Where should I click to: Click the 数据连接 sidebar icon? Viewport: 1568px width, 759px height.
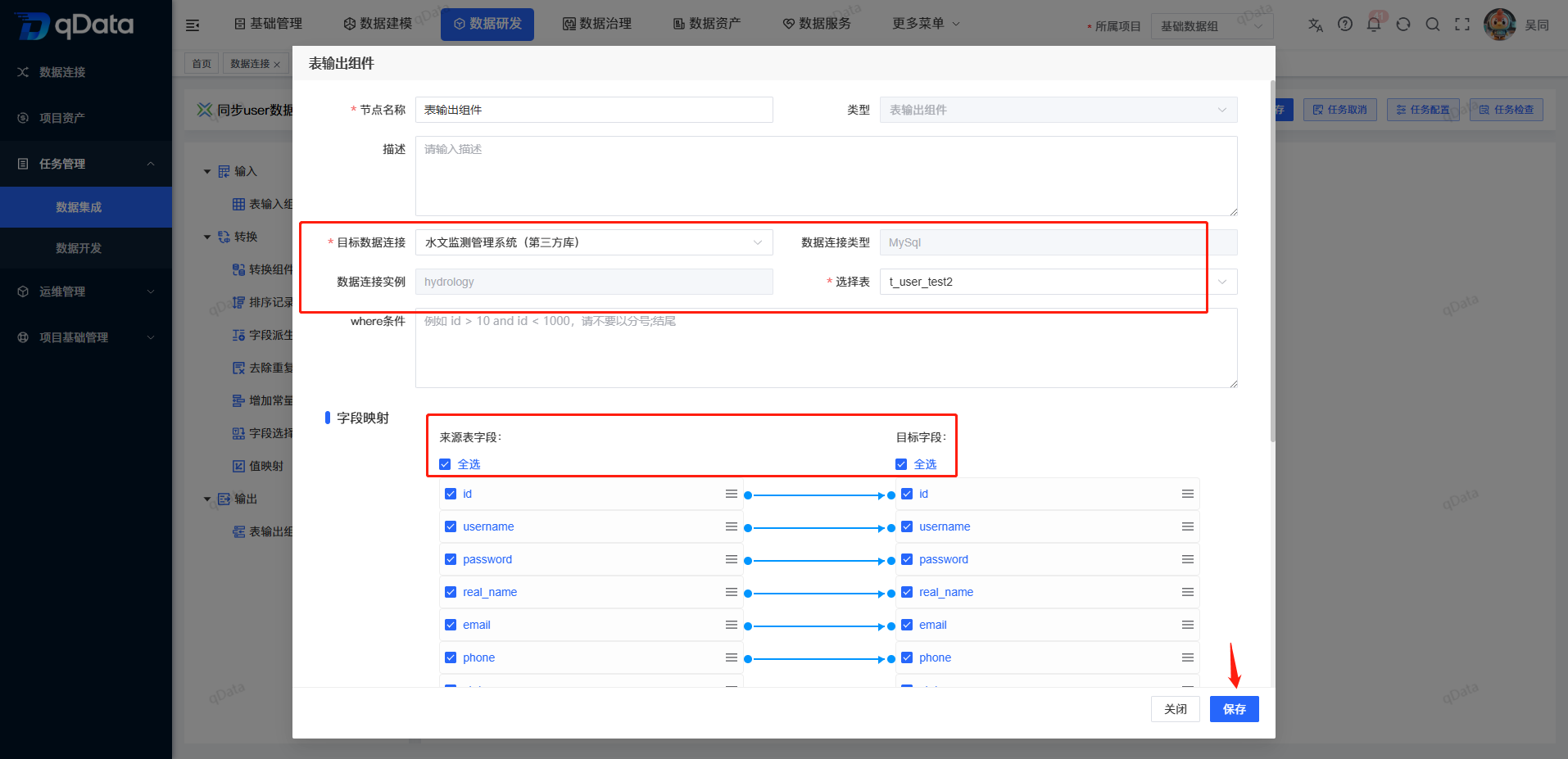click(23, 72)
